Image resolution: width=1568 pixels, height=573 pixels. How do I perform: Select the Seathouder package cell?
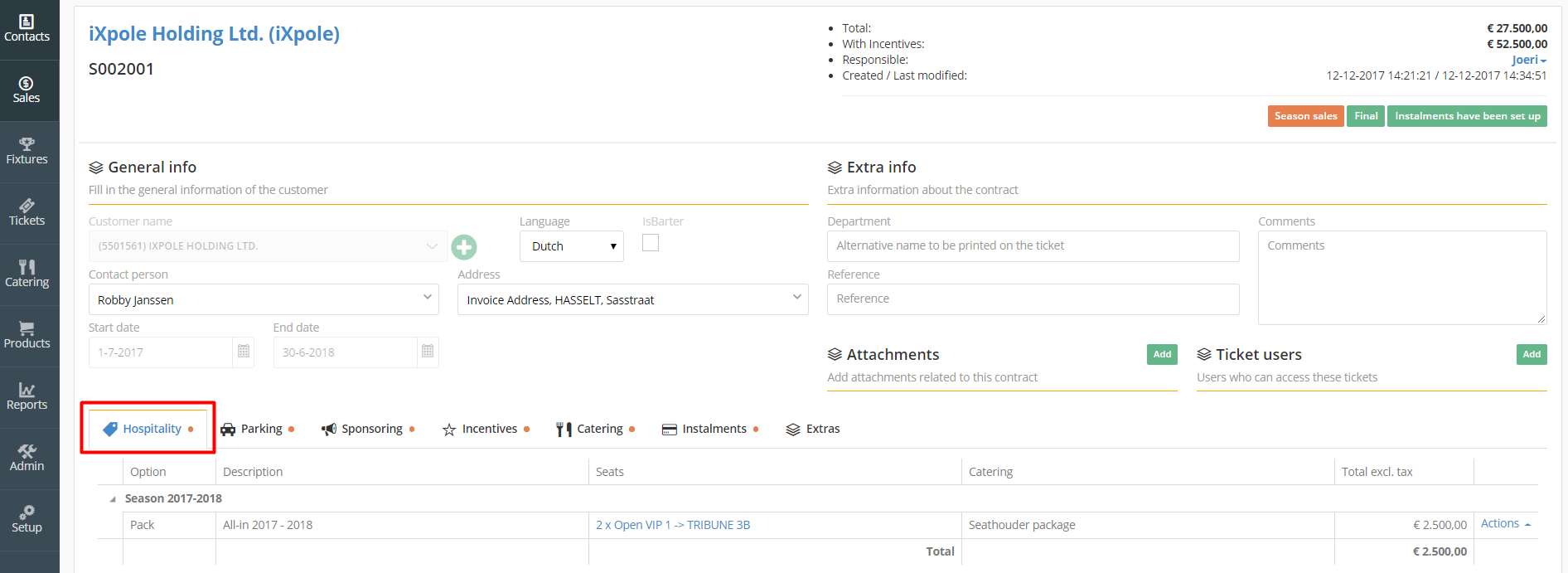[x=1148, y=525]
